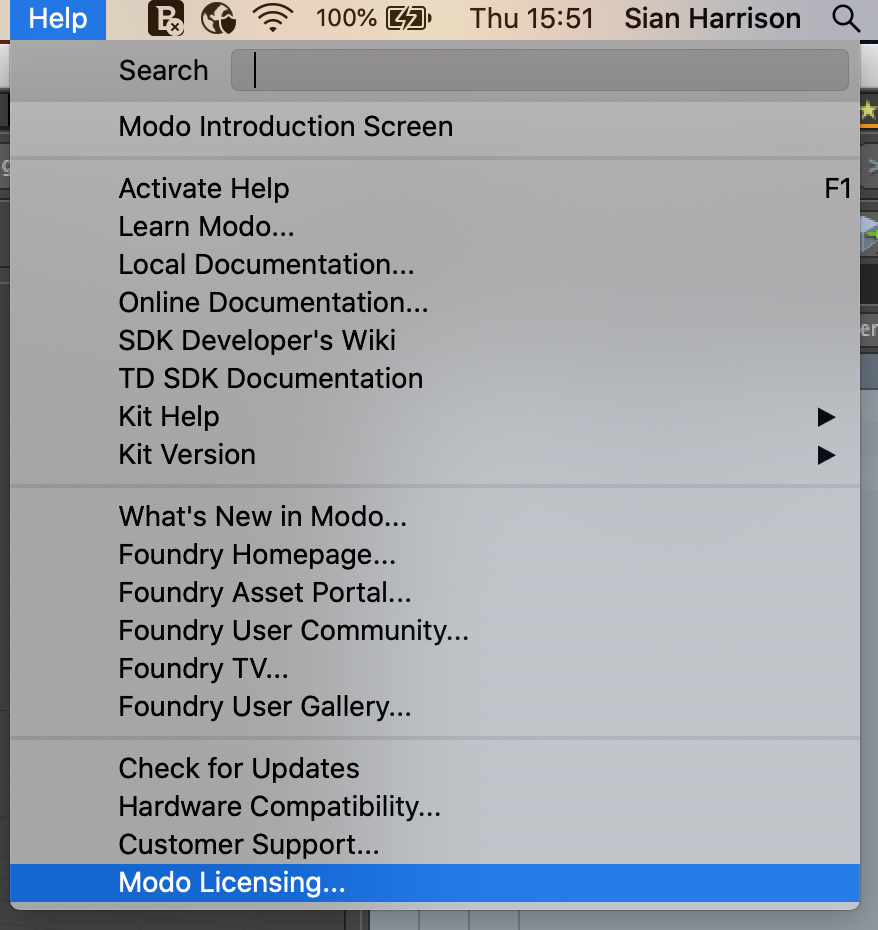Click the globe shield menu bar icon
The image size is (878, 930).
(218, 18)
